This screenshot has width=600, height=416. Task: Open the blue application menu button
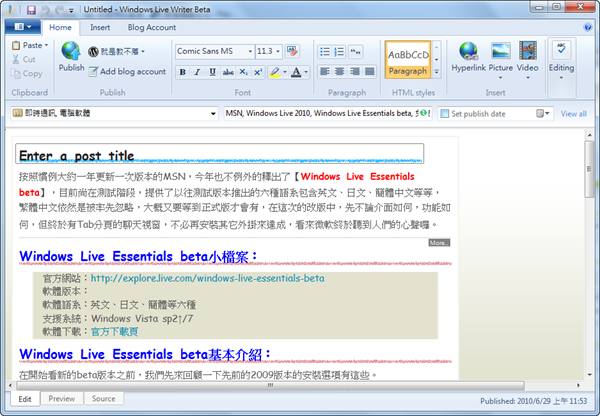[x=23, y=27]
